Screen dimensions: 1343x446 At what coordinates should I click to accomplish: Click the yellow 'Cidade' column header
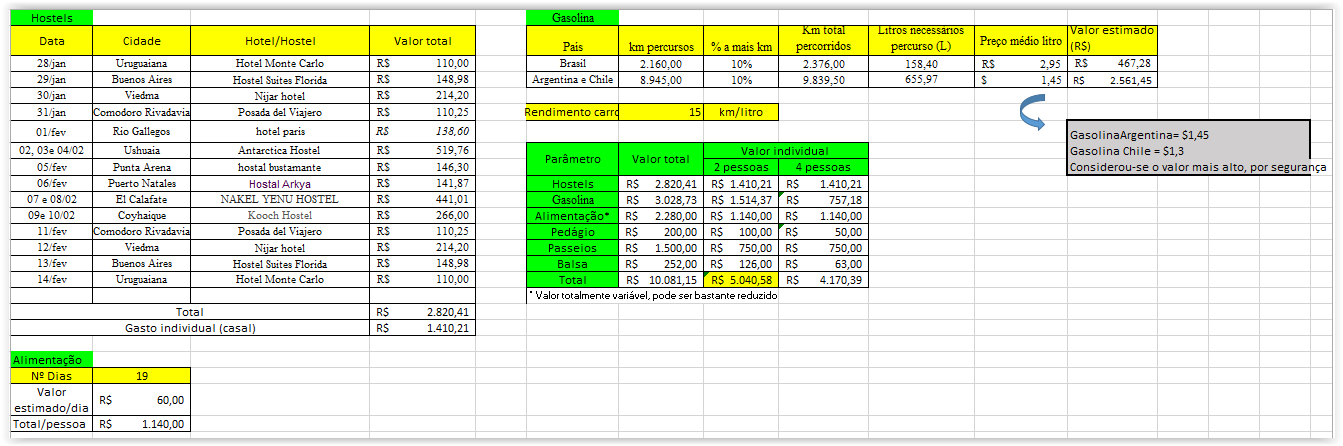141,41
